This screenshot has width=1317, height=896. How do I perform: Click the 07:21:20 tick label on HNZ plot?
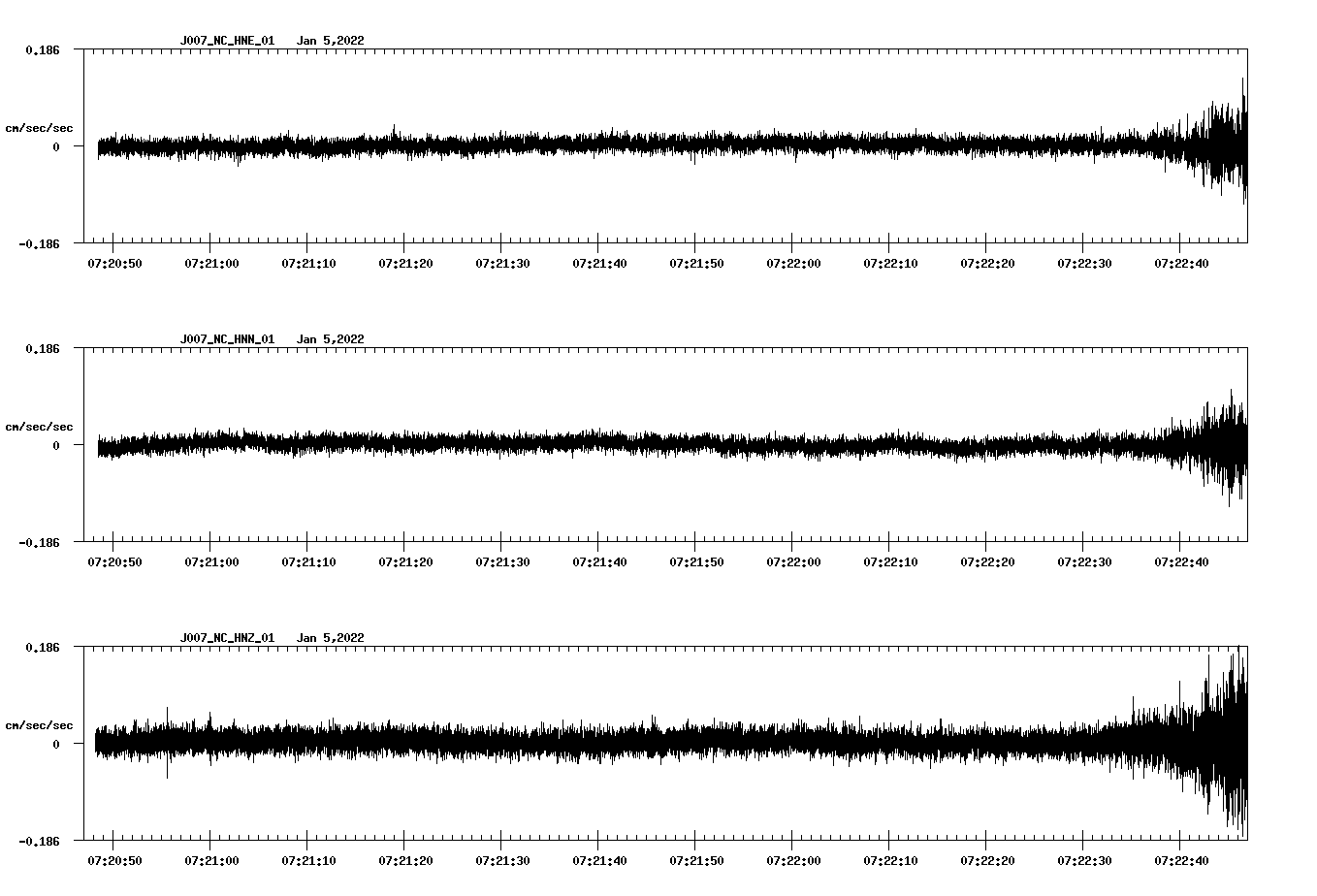[x=405, y=860]
